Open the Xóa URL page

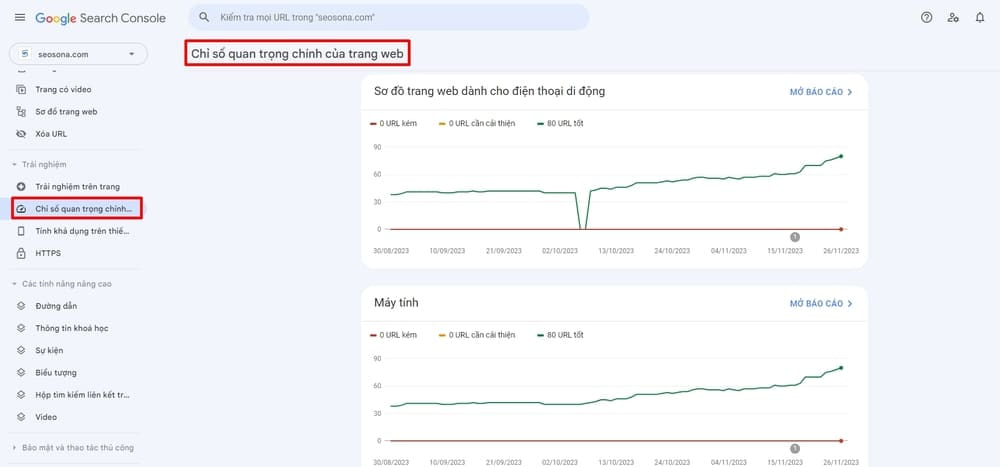51,134
